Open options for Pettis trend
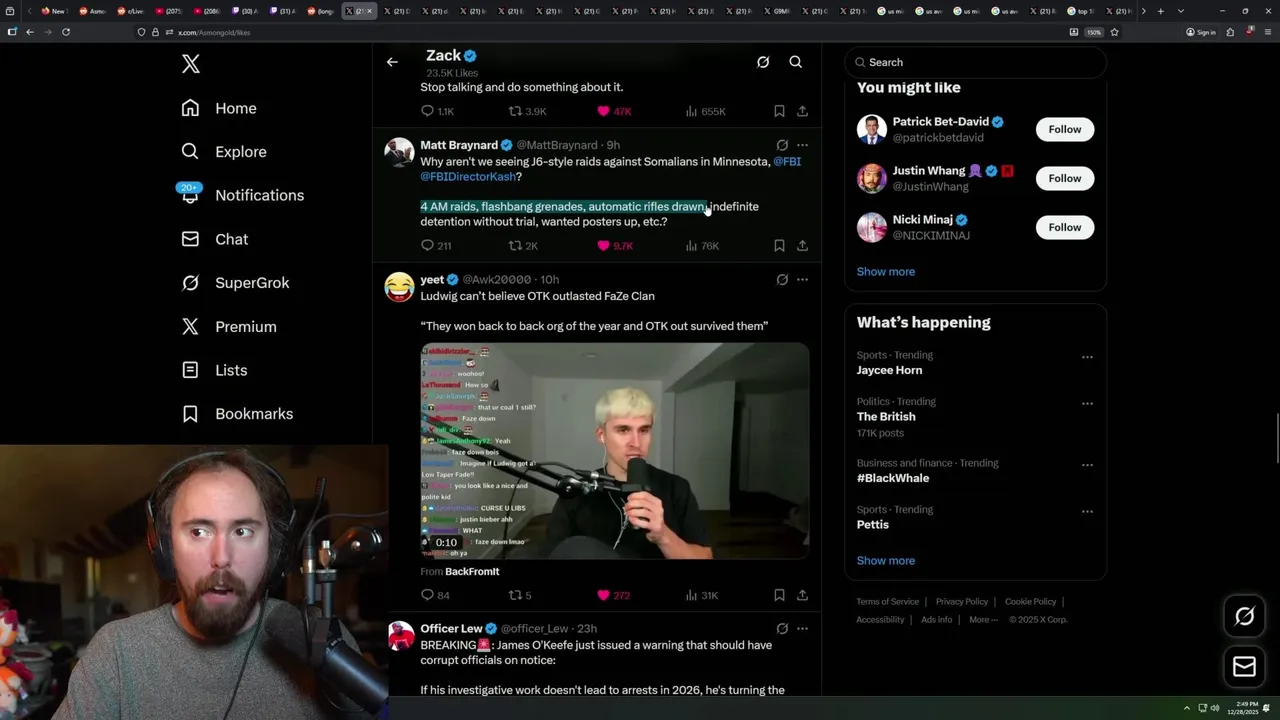The height and width of the screenshot is (720, 1280). tap(1087, 511)
